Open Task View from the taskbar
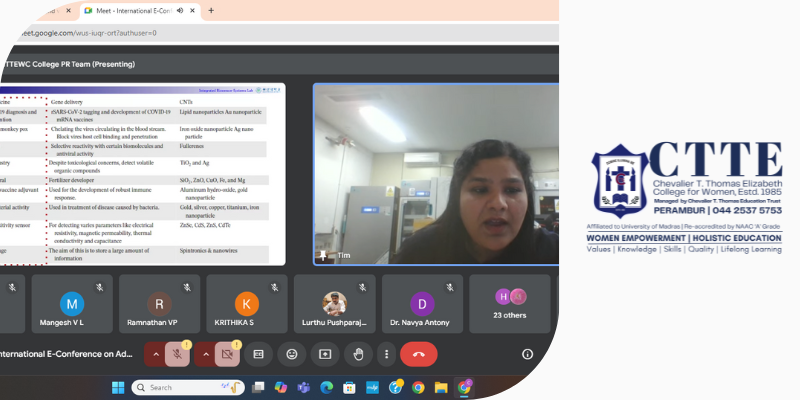800x400 pixels. 258,388
